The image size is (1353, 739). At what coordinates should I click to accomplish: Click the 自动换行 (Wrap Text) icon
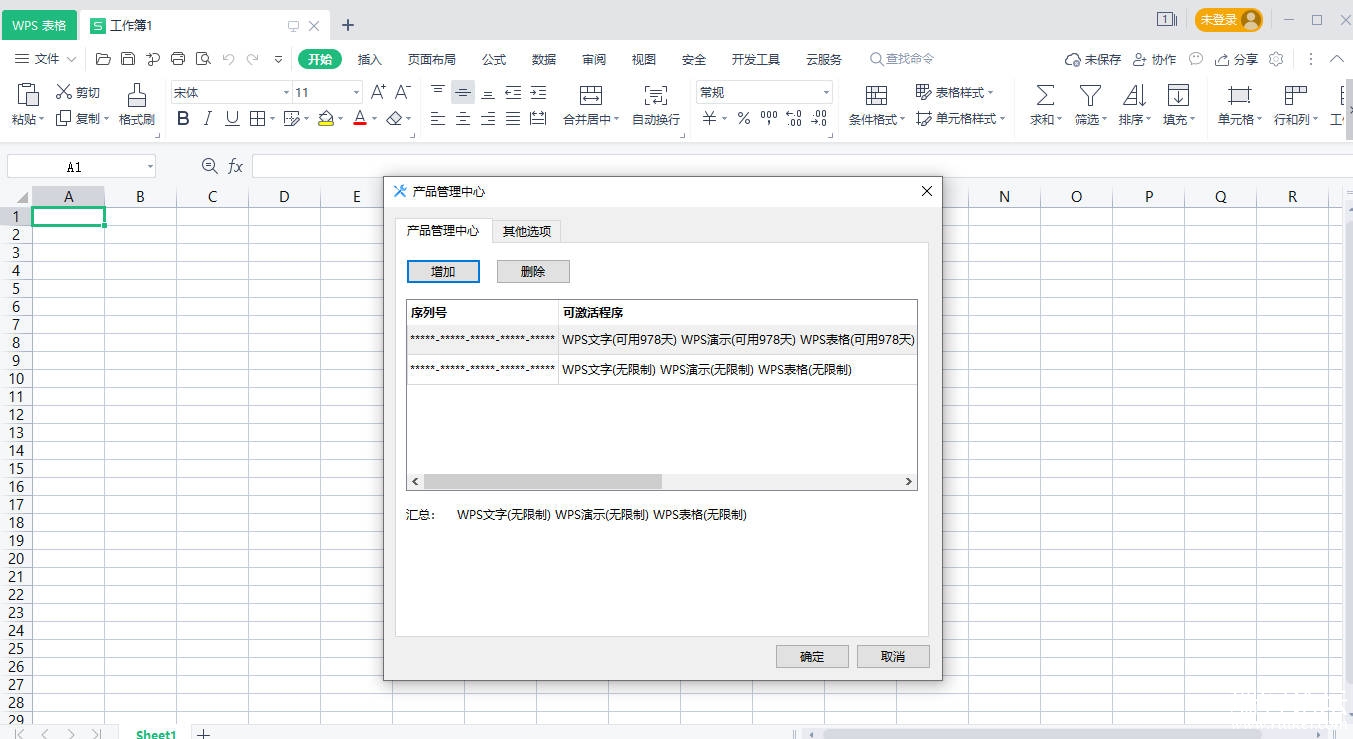point(656,95)
